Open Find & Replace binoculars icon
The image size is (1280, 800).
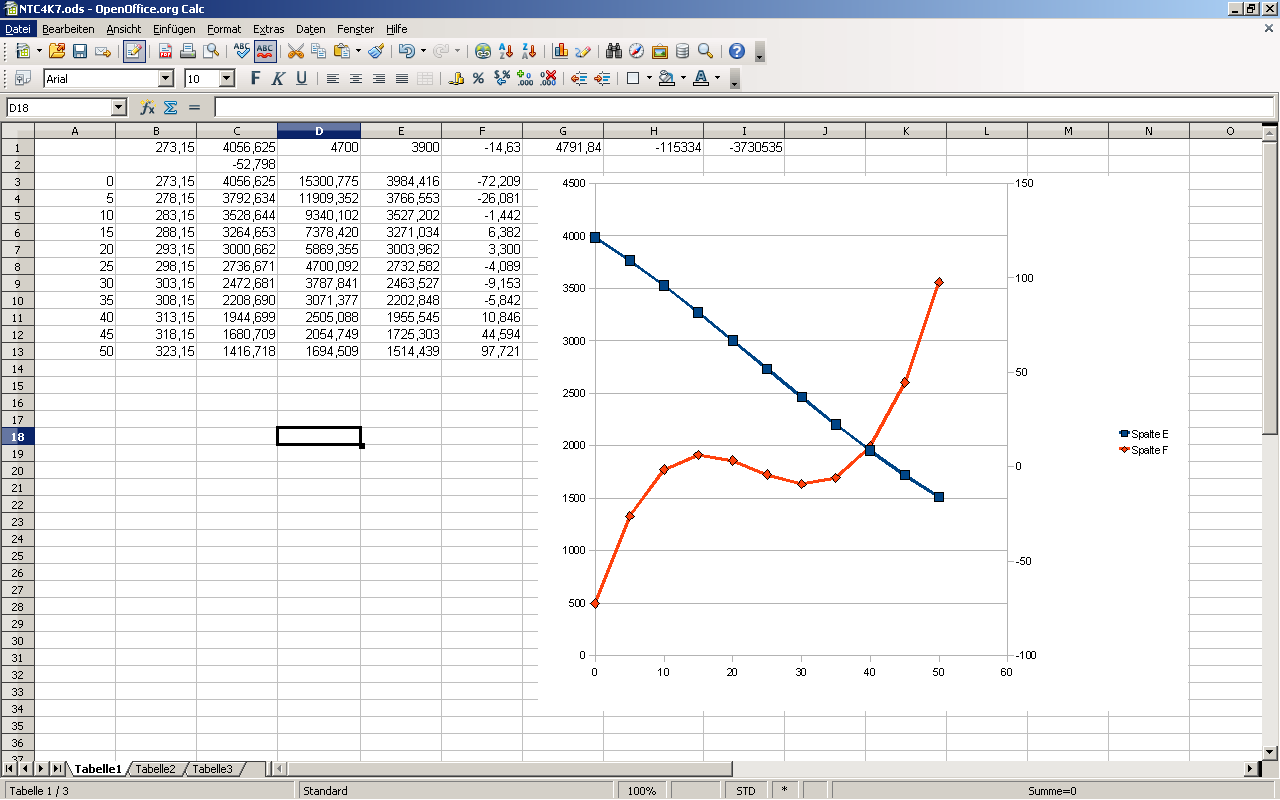(x=614, y=51)
